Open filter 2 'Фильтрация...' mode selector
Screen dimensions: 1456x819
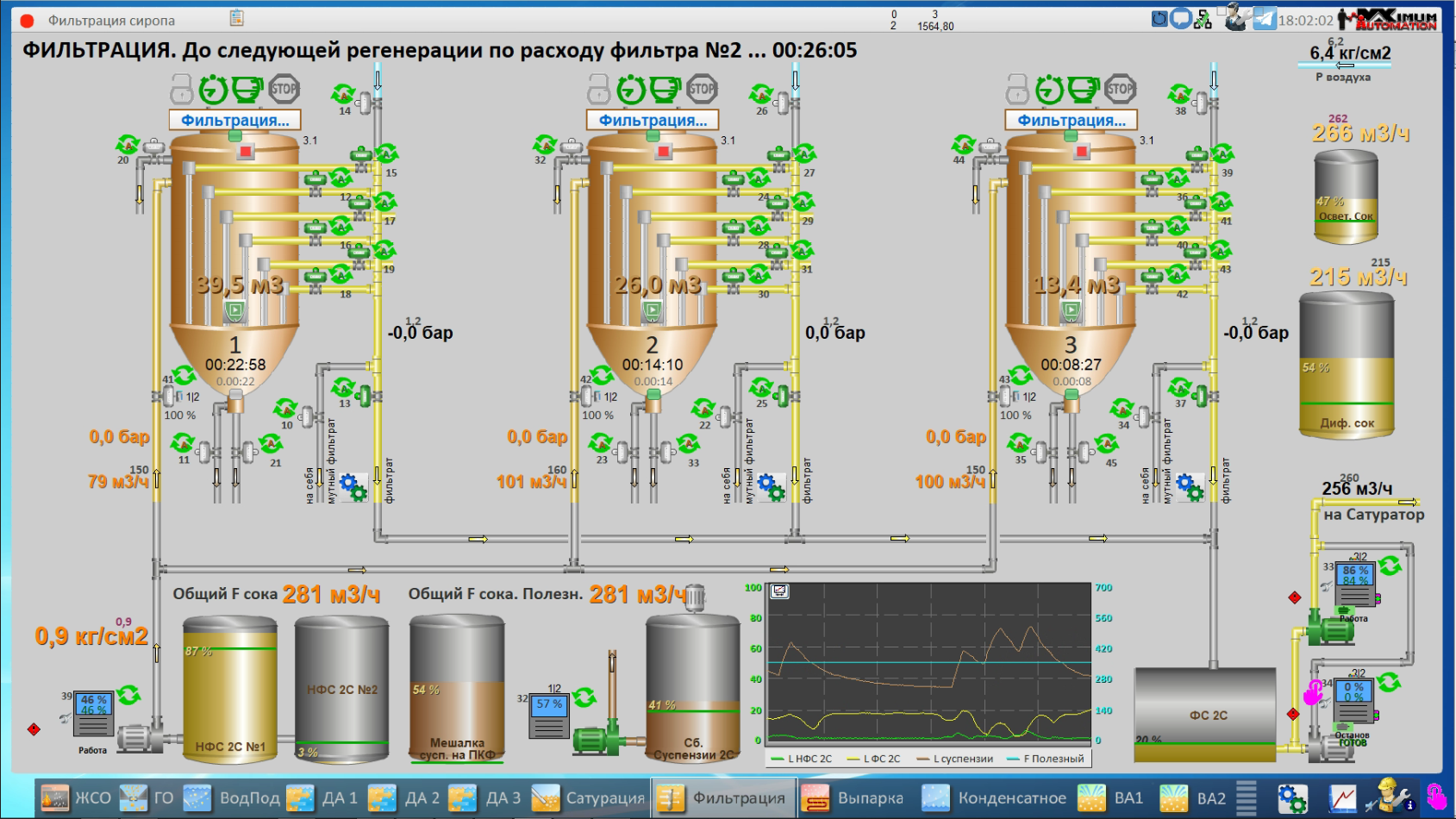tap(653, 121)
